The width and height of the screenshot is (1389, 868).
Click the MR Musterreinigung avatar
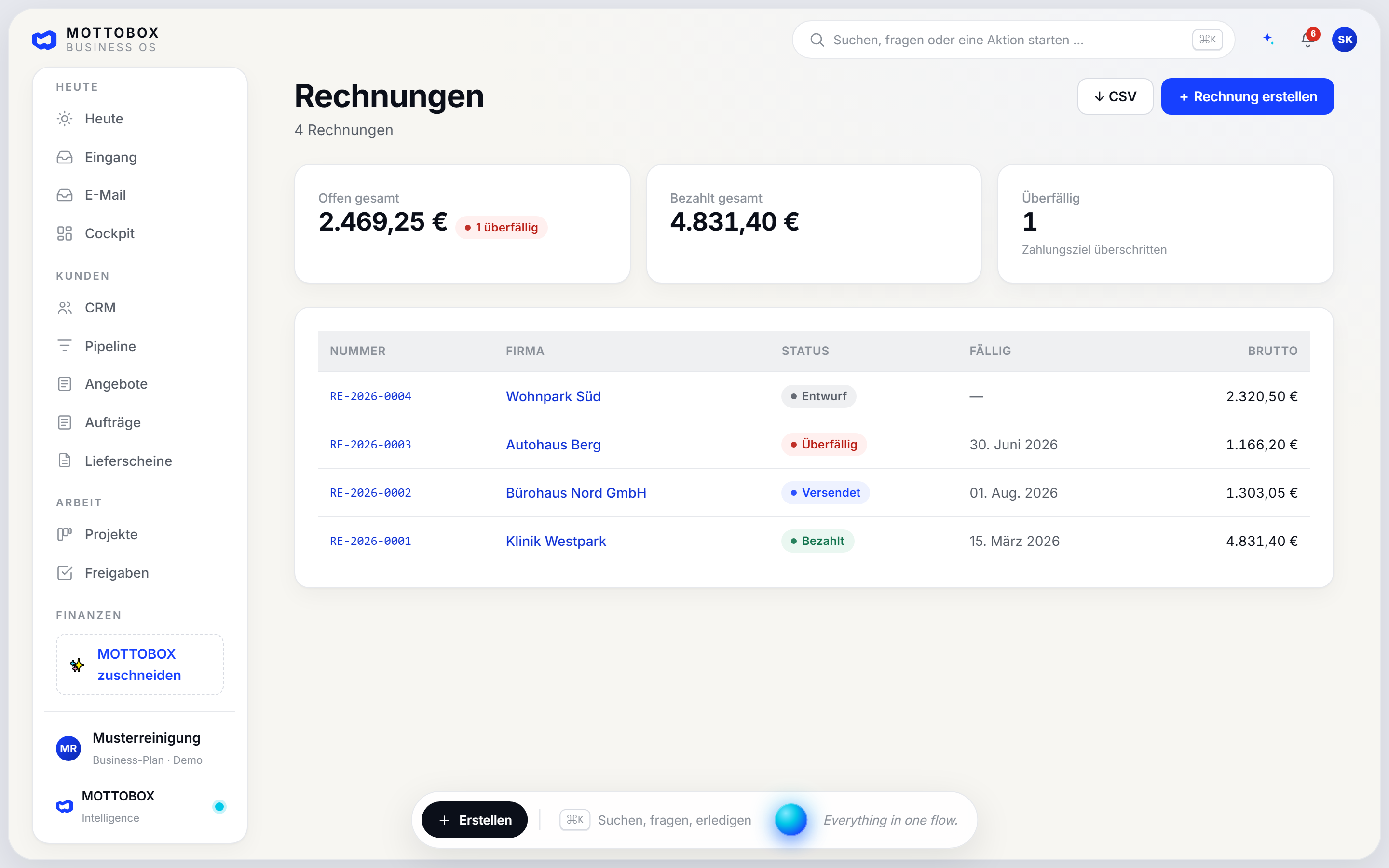click(x=68, y=748)
